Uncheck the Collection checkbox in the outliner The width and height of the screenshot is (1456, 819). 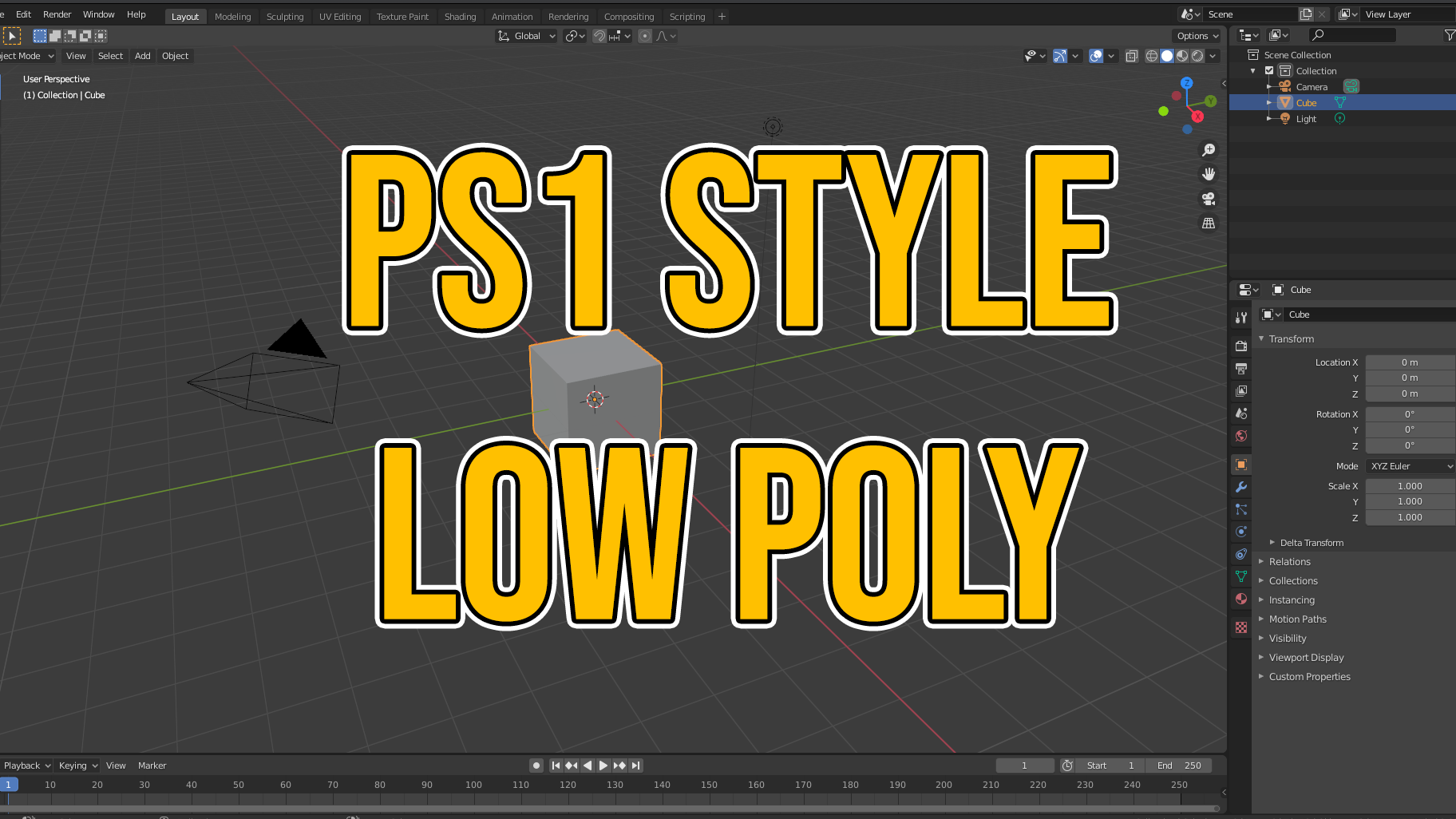click(1270, 70)
